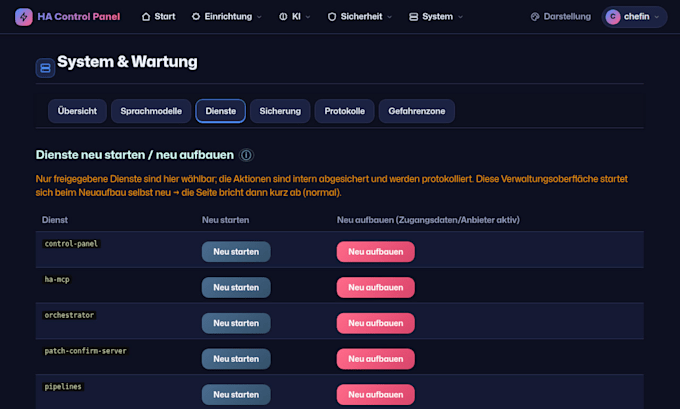Screen dimensions: 680x409
Task: Click the control-panel service name
Action: [71, 244]
